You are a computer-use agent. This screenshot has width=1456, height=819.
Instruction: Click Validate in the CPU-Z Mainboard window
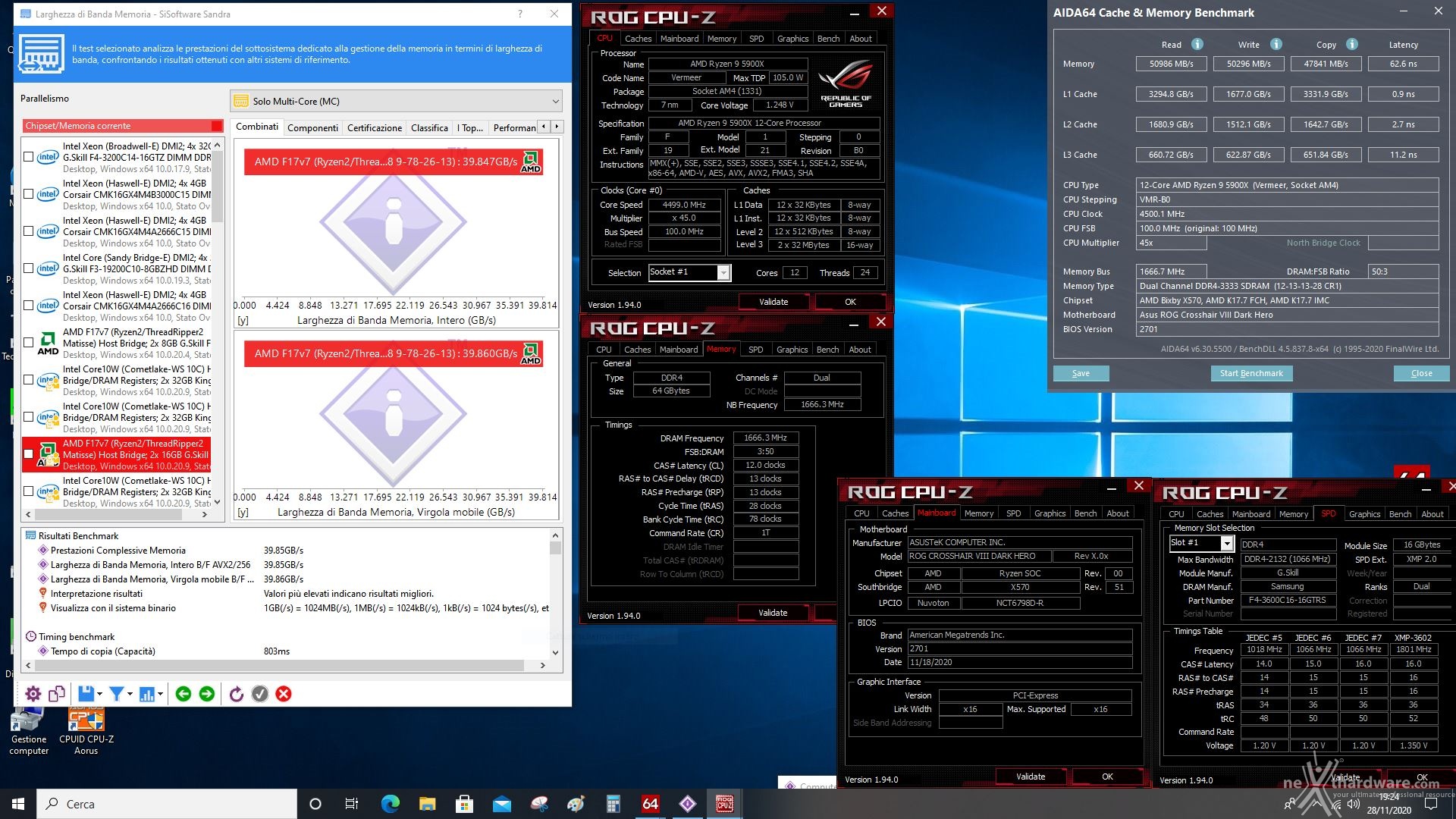point(1031,777)
